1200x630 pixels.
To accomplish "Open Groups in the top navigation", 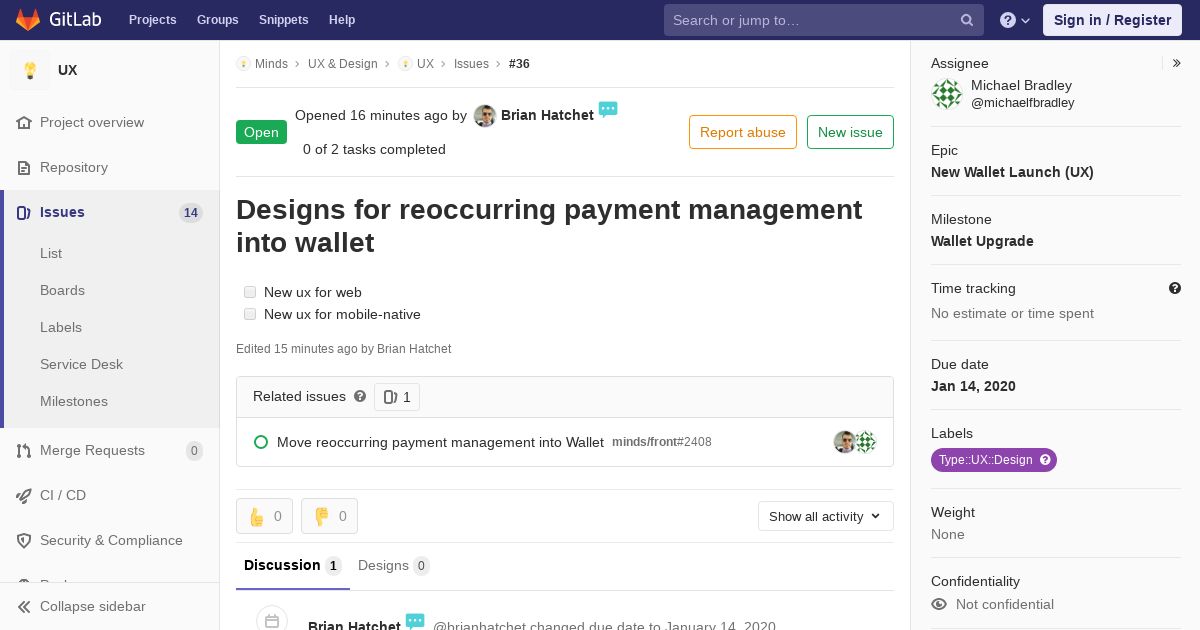I will coord(217,20).
